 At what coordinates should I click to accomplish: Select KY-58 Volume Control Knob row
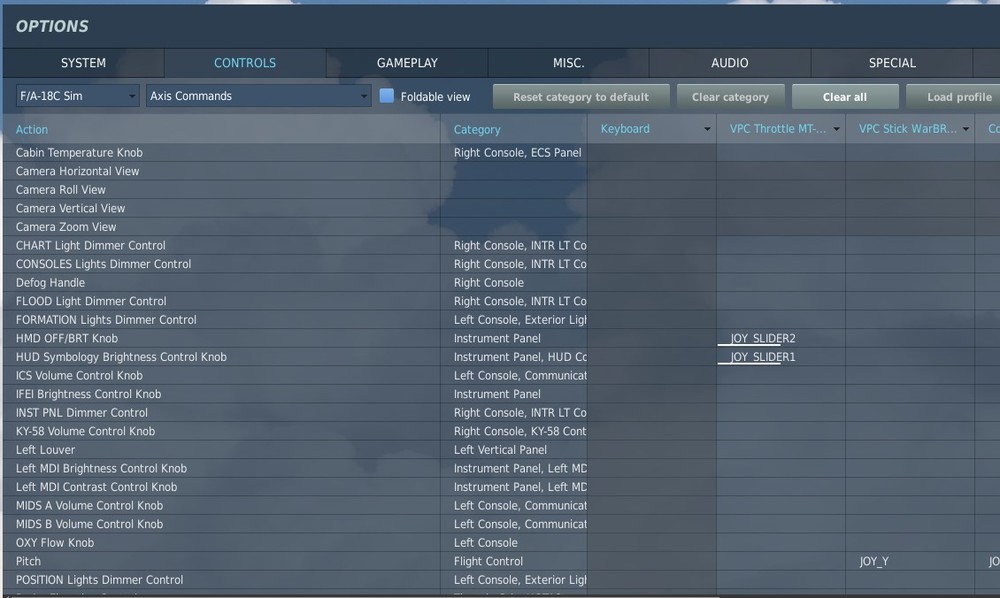click(x=221, y=431)
